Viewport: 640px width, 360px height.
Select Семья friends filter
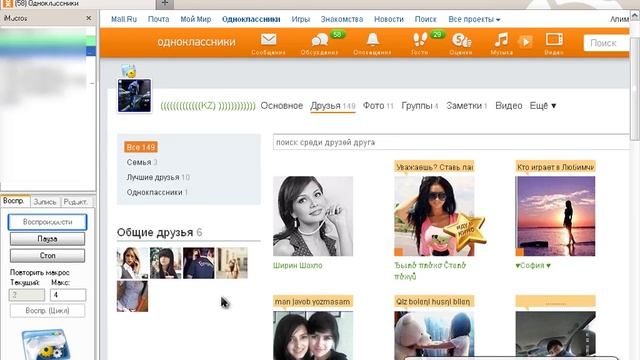(142, 162)
